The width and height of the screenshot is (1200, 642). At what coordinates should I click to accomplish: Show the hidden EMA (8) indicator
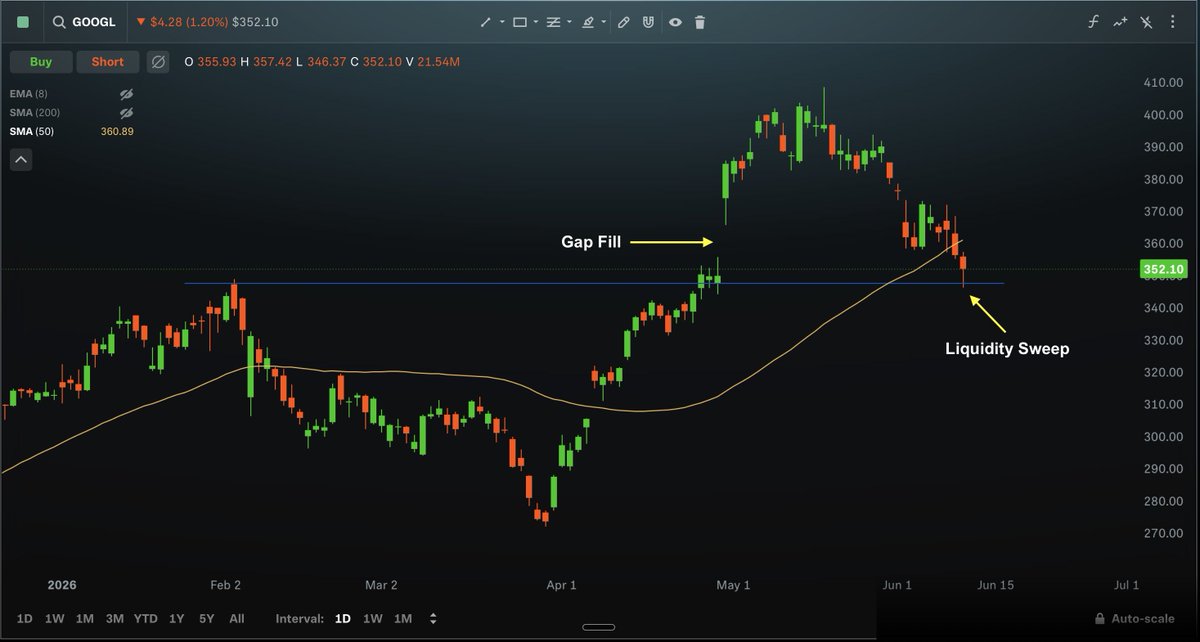(126, 94)
